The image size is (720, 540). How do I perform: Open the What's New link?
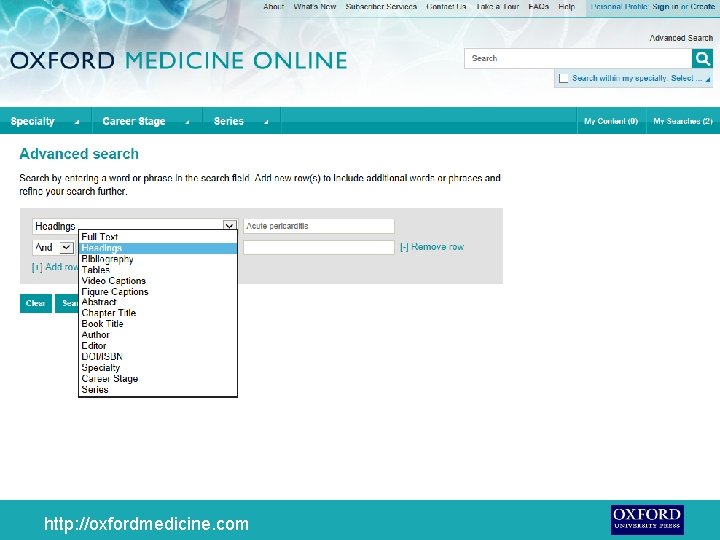point(315,6)
